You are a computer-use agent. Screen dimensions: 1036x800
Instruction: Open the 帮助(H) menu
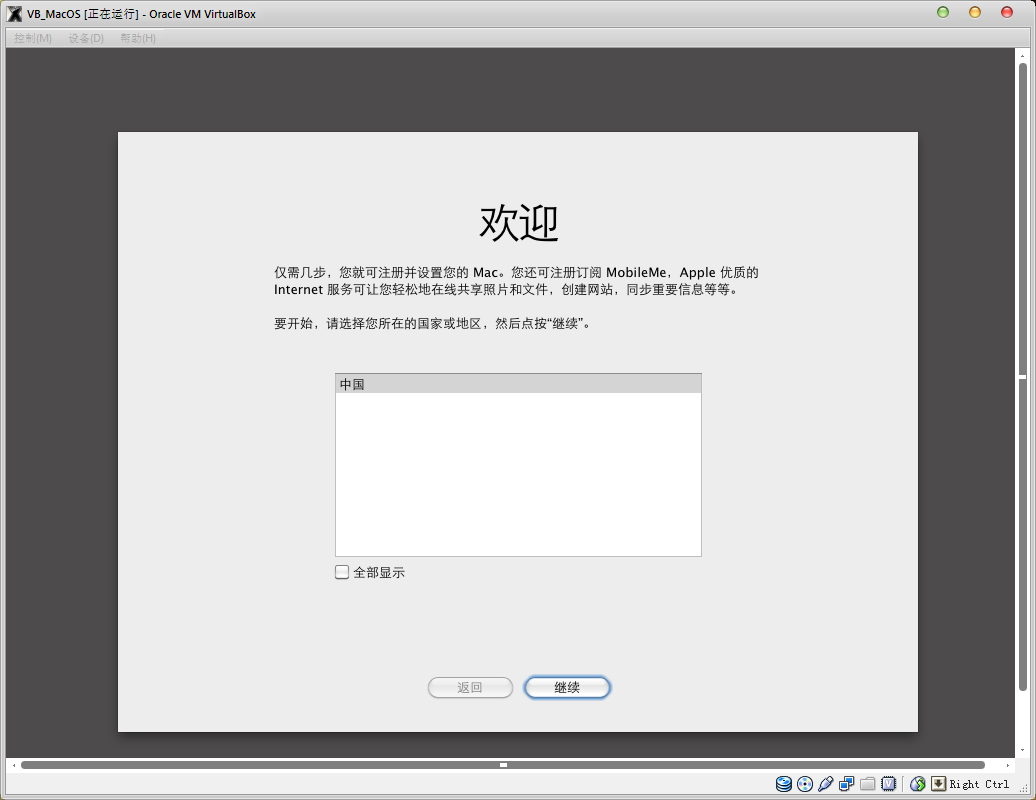click(x=137, y=38)
